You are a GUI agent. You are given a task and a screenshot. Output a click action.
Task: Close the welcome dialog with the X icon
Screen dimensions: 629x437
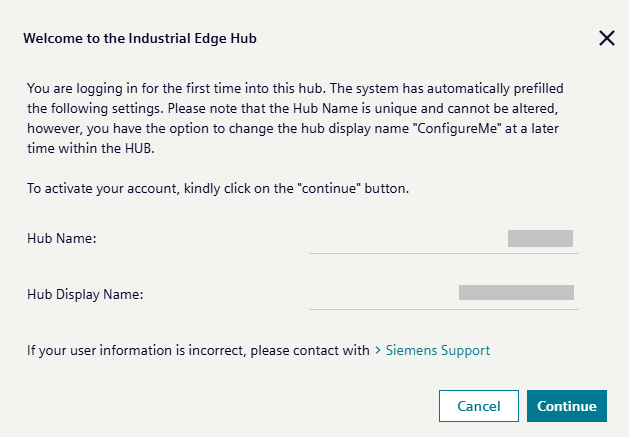pyautogui.click(x=606, y=39)
